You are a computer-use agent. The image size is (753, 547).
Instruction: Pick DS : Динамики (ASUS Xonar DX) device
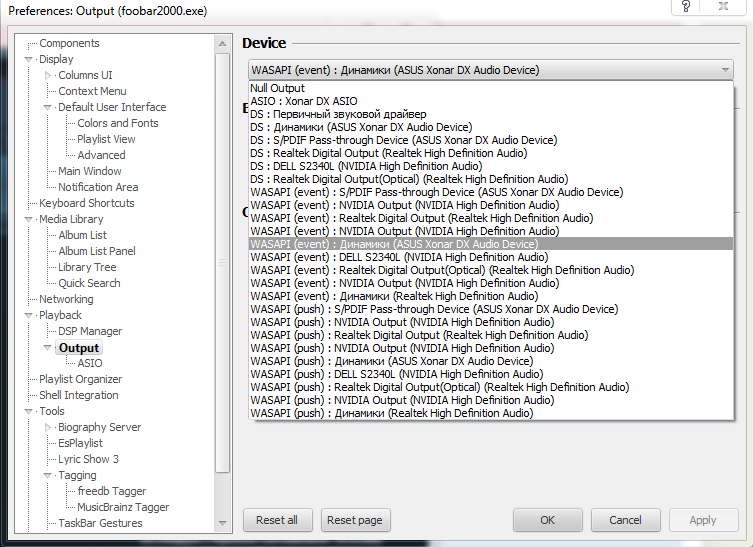361,127
